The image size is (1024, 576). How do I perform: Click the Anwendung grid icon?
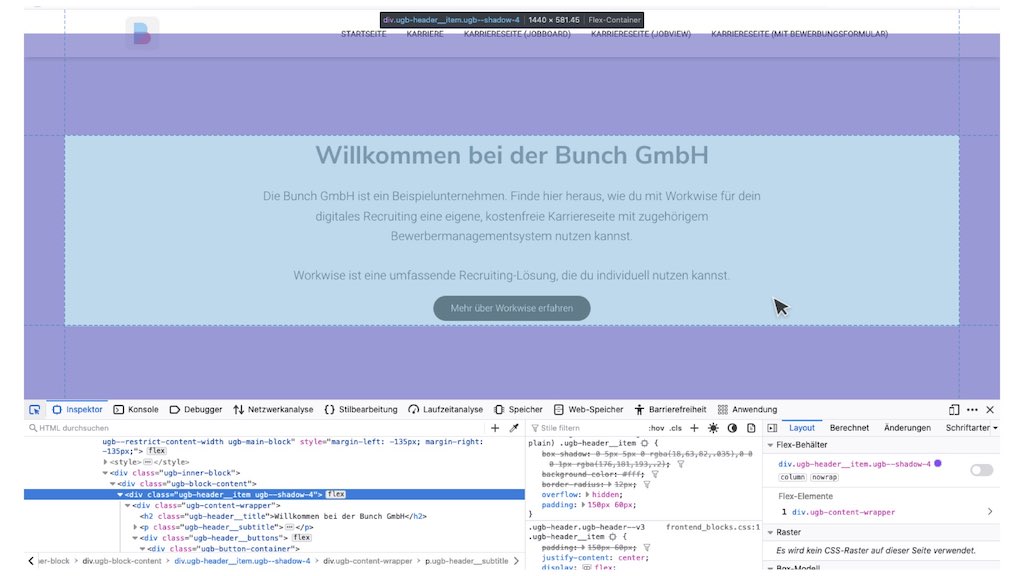pos(722,409)
